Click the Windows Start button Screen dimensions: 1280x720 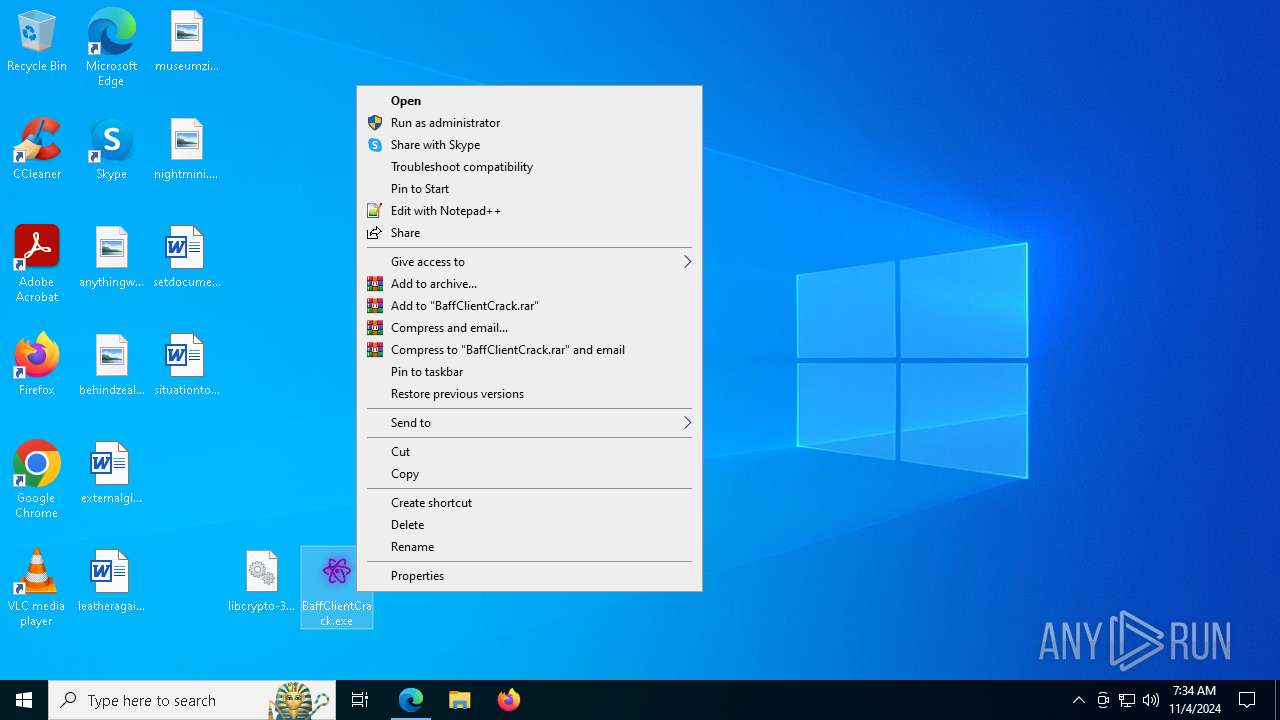[24, 700]
